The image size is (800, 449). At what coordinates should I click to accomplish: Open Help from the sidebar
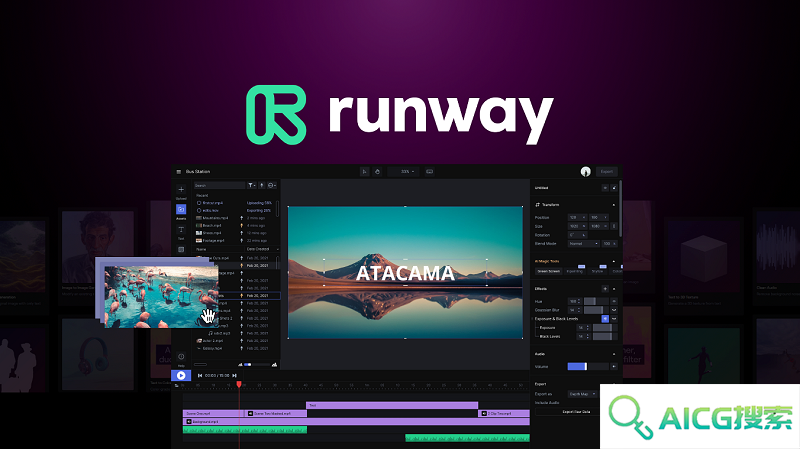pos(181,357)
